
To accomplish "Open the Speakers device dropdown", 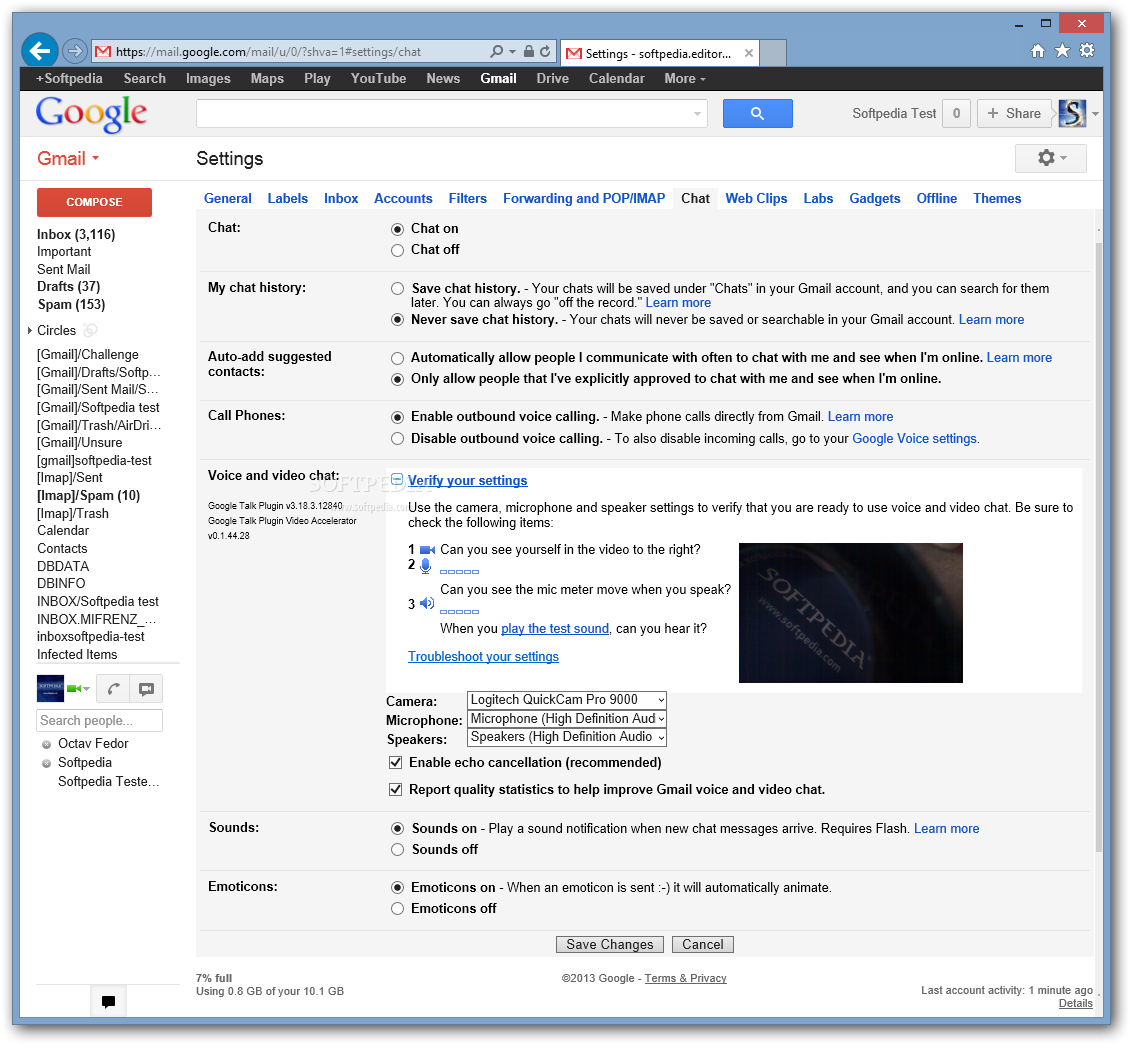I will pyautogui.click(x=567, y=737).
